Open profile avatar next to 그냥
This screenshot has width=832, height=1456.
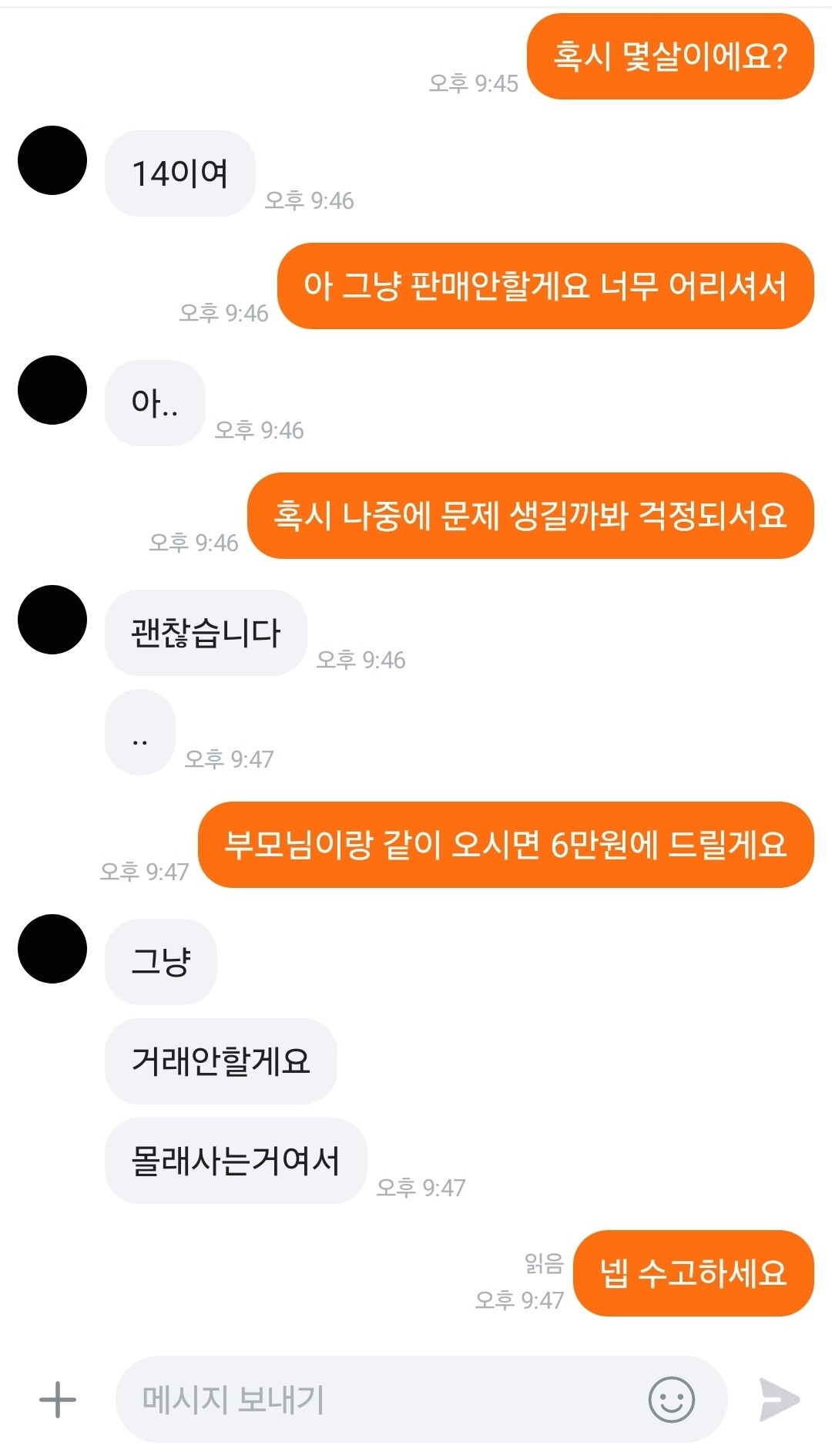(52, 949)
